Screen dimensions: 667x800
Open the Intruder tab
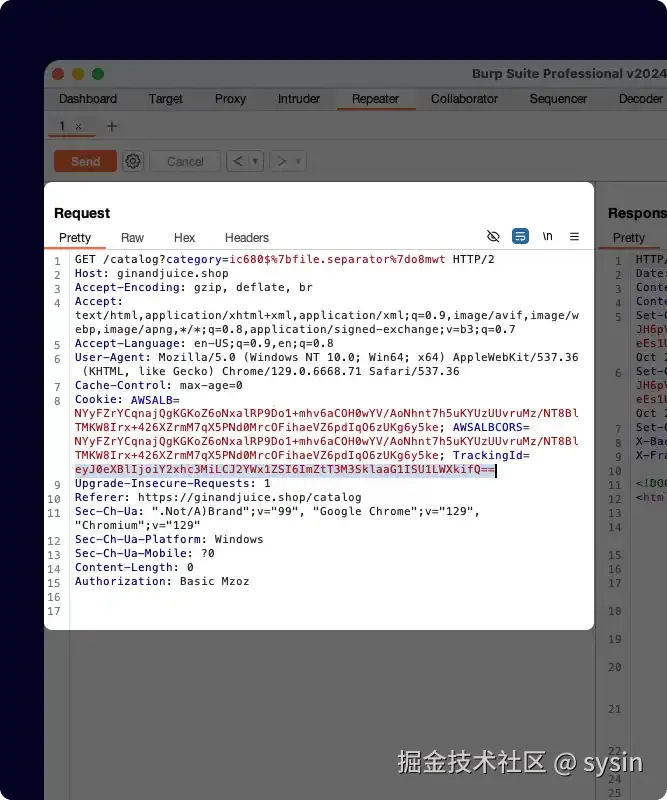click(x=299, y=98)
